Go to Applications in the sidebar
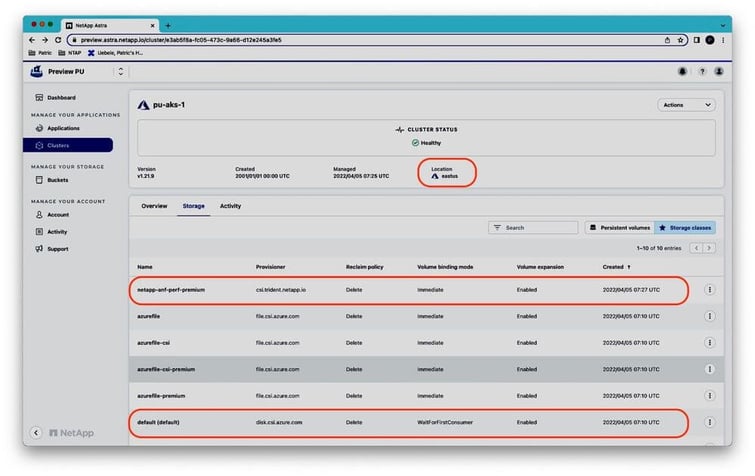 click(x=63, y=128)
